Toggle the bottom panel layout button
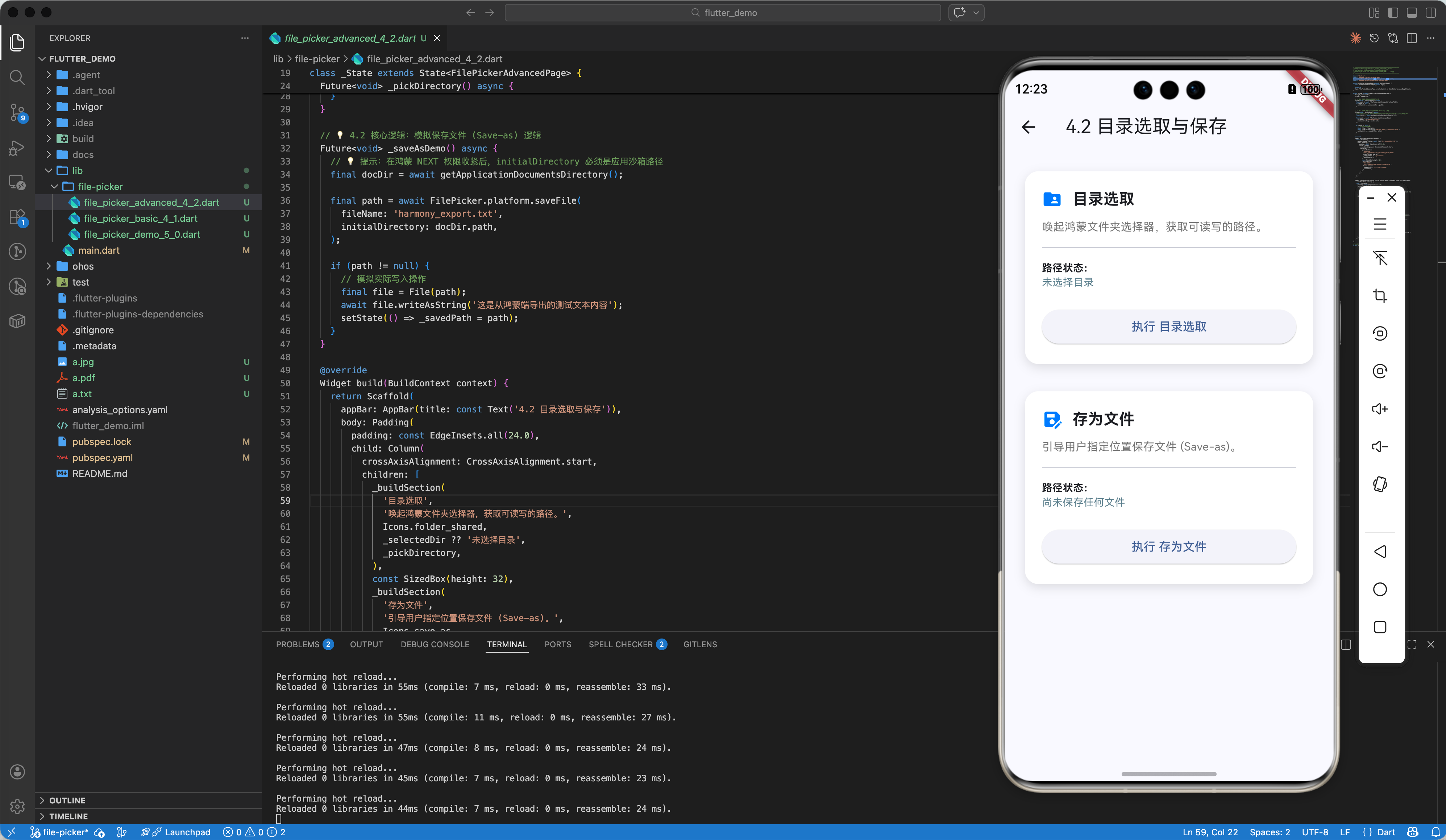The image size is (1446, 840). pyautogui.click(x=1412, y=13)
